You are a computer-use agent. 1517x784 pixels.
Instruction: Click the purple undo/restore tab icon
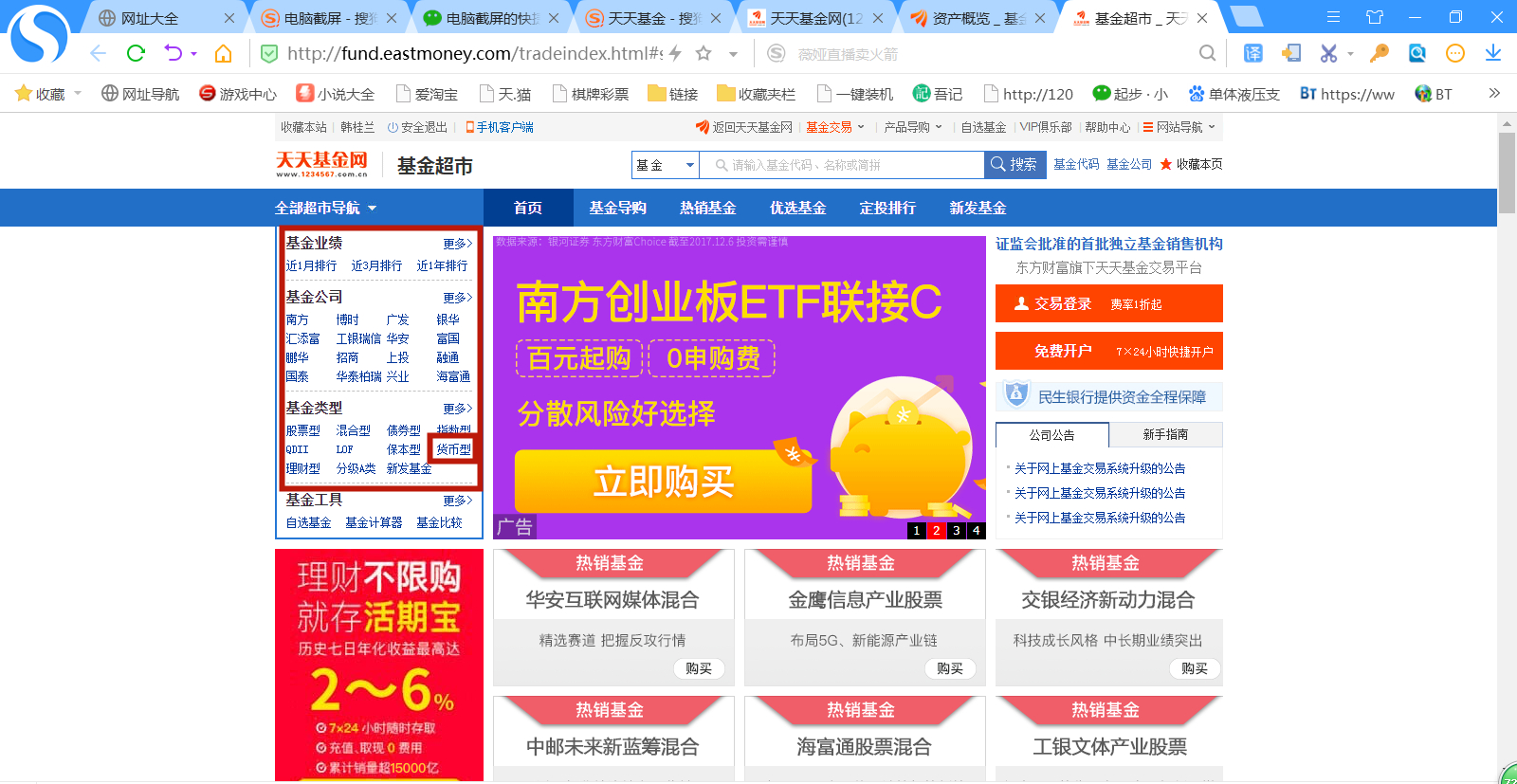pos(173,53)
